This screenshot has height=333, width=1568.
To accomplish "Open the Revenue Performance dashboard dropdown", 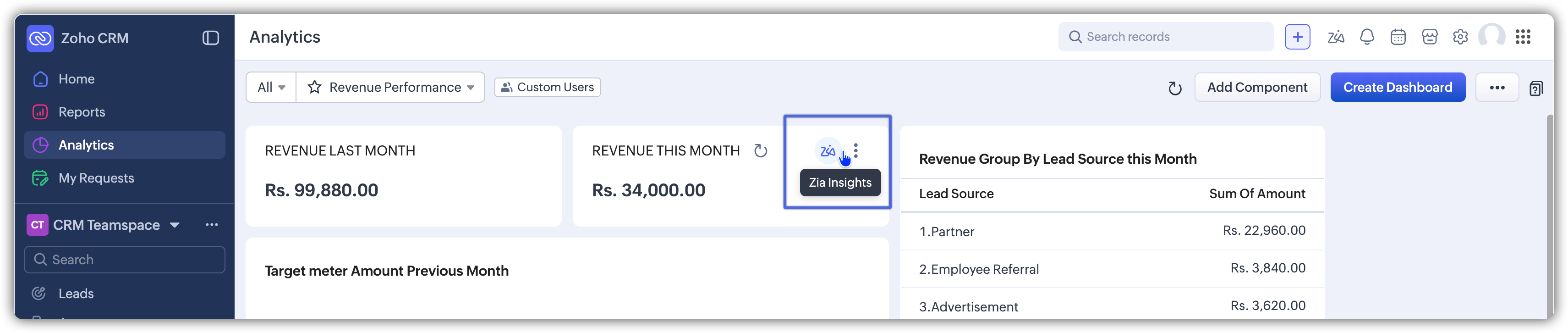I will coord(470,87).
